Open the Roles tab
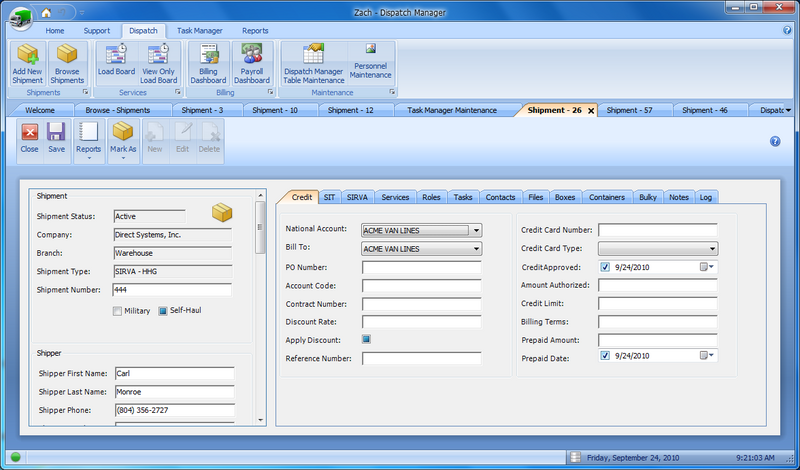The image size is (800, 470). coord(432,197)
